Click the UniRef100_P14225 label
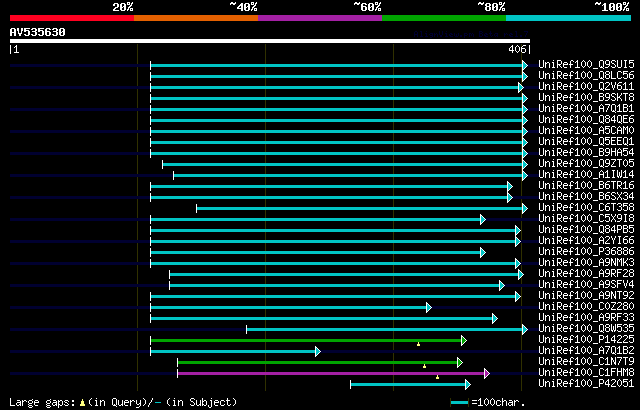This screenshot has height=410, width=640. click(x=586, y=340)
